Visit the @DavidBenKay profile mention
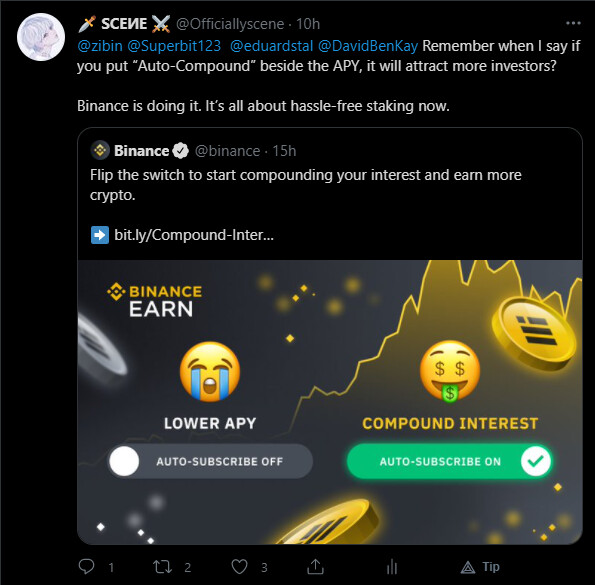Screen dimensions: 595x585 [368, 46]
